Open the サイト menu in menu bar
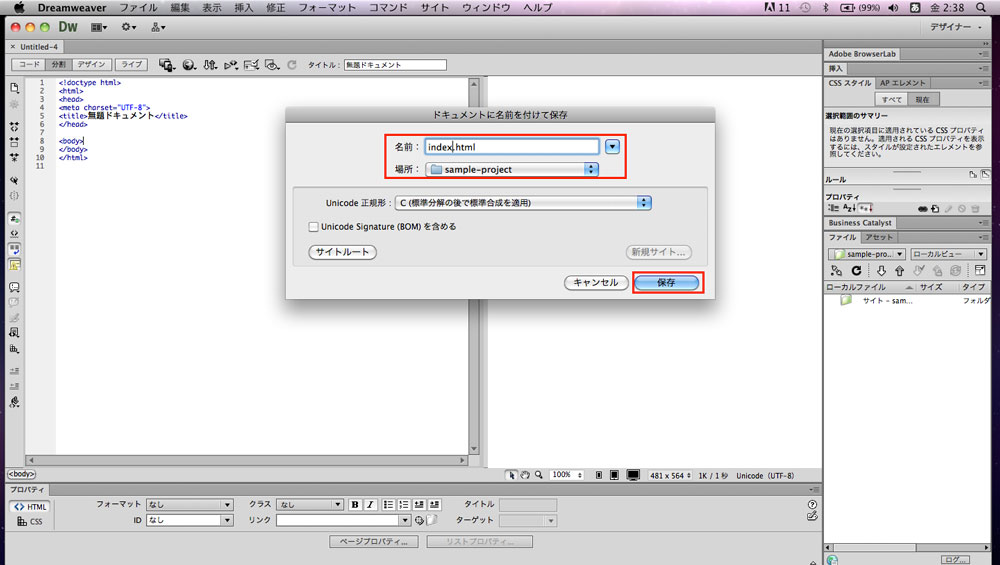Viewport: 1000px width, 565px height. point(435,8)
